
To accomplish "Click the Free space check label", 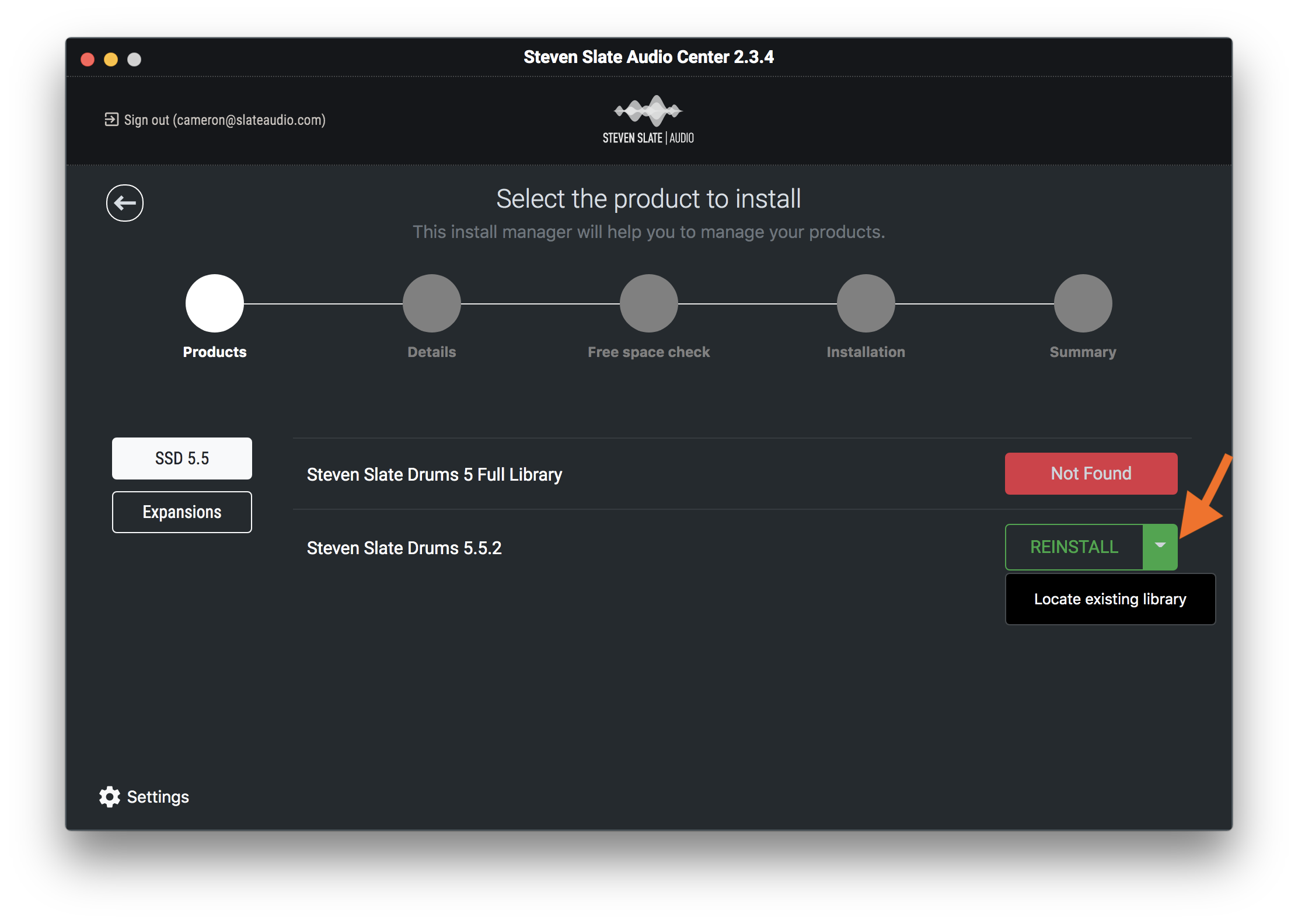I will point(649,352).
